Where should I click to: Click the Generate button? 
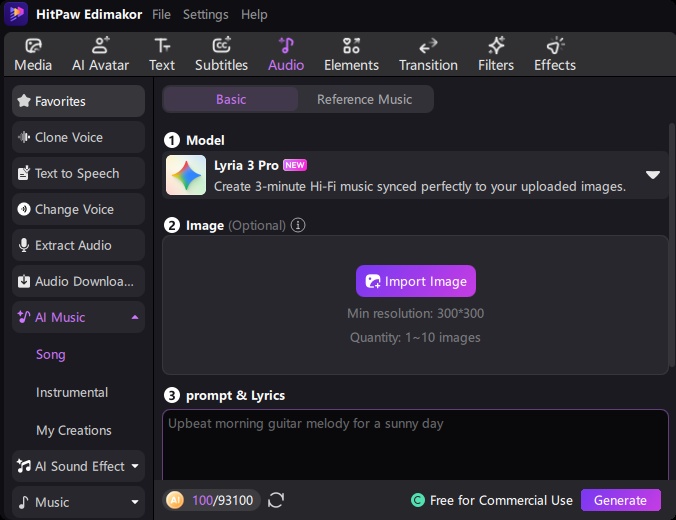(x=621, y=500)
